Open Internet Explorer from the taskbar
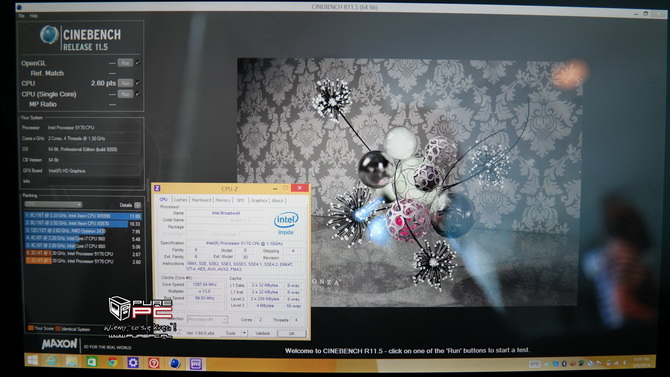Viewport: 670px width, 377px height. 52,361
